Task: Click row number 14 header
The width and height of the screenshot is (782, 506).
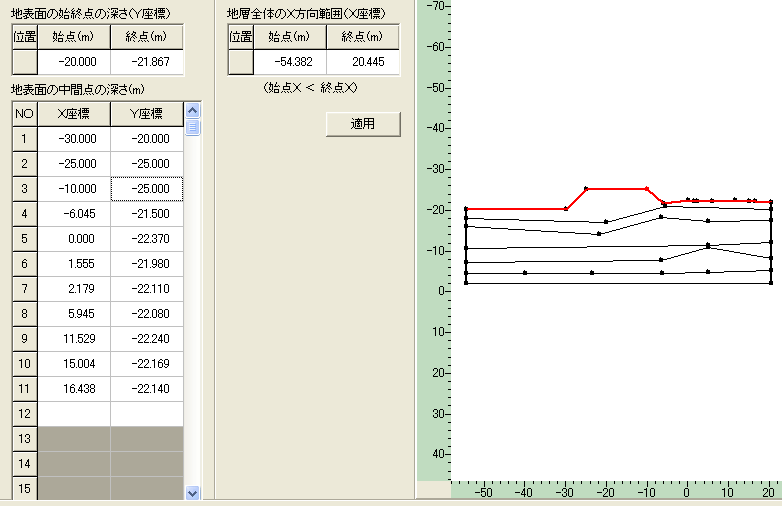Action: pyautogui.click(x=24, y=463)
